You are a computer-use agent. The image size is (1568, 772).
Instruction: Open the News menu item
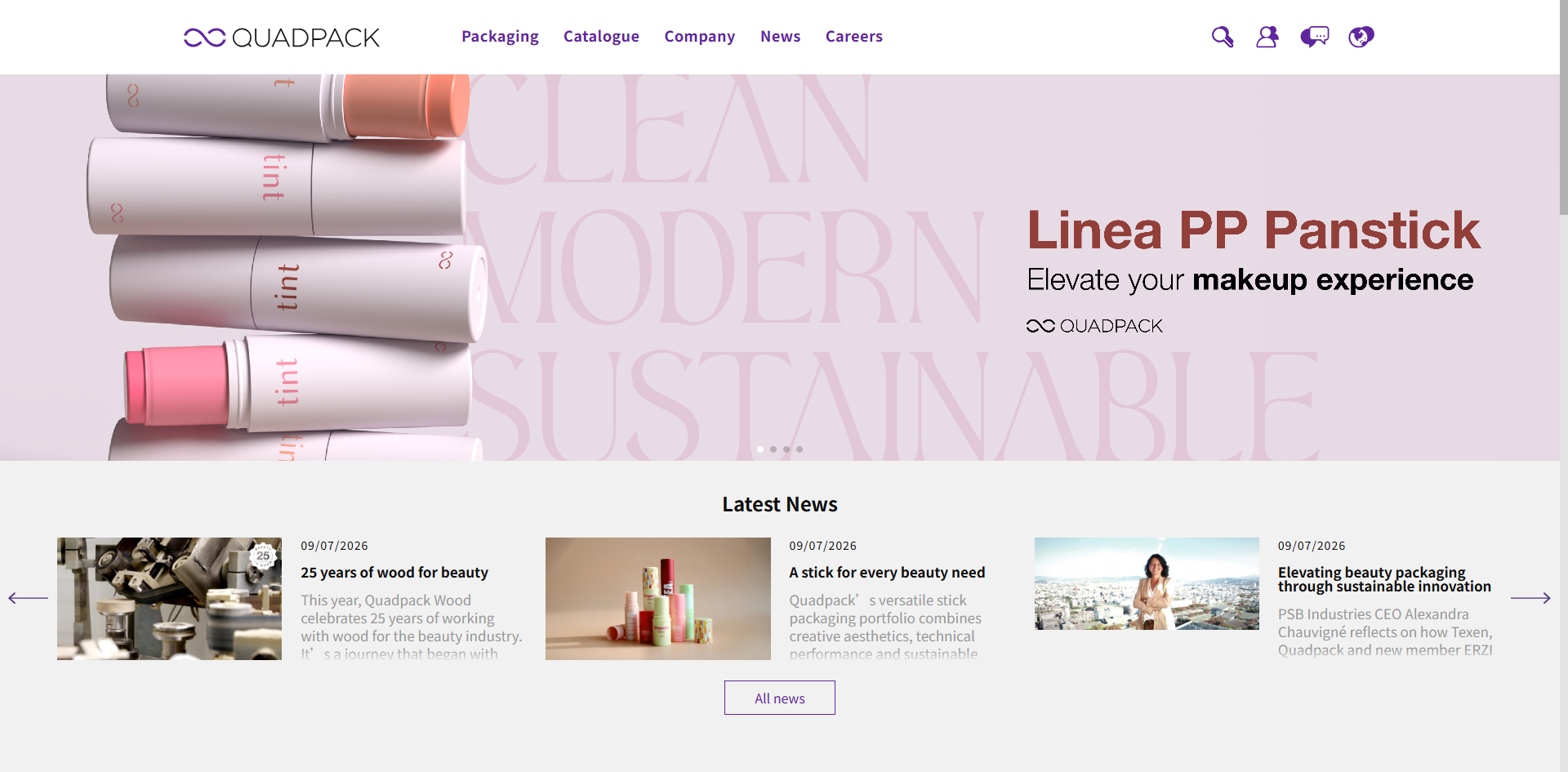(780, 37)
